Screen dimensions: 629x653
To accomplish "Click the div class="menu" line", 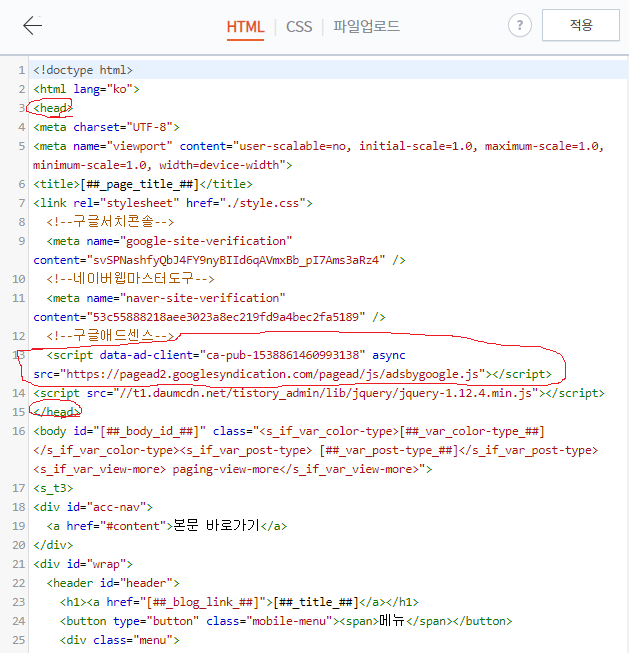I will click(x=120, y=640).
